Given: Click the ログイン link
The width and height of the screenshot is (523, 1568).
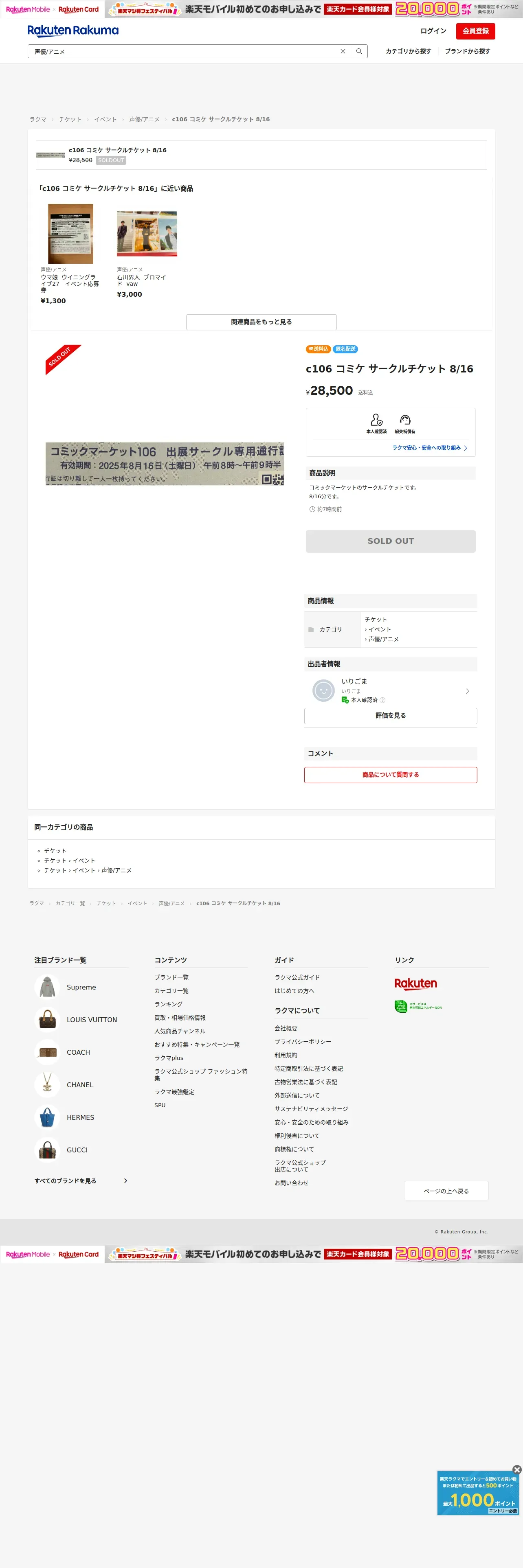Looking at the screenshot, I should pos(433,31).
